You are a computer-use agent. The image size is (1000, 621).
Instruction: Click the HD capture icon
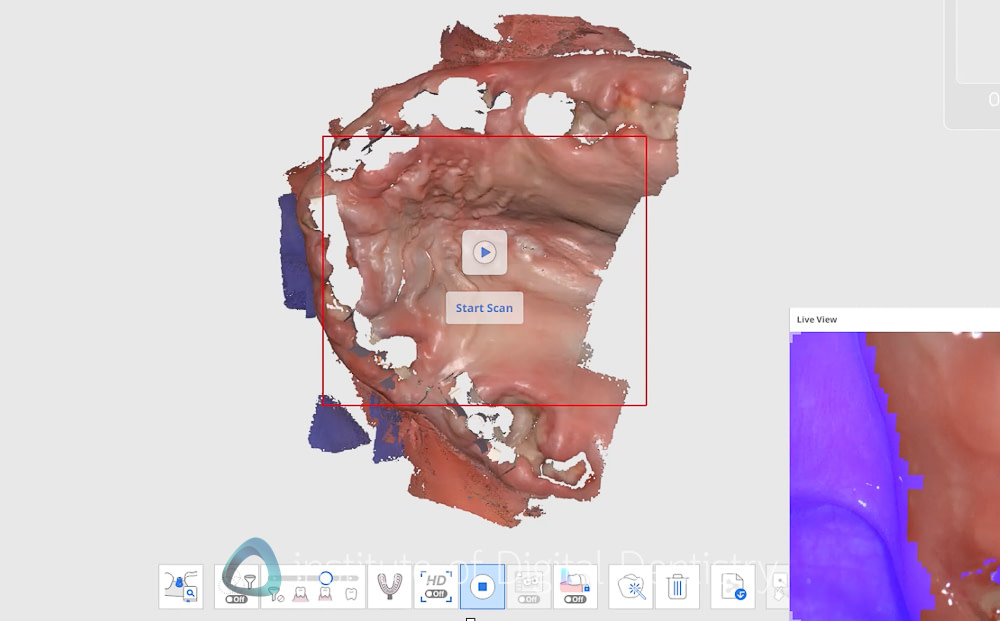435,578
